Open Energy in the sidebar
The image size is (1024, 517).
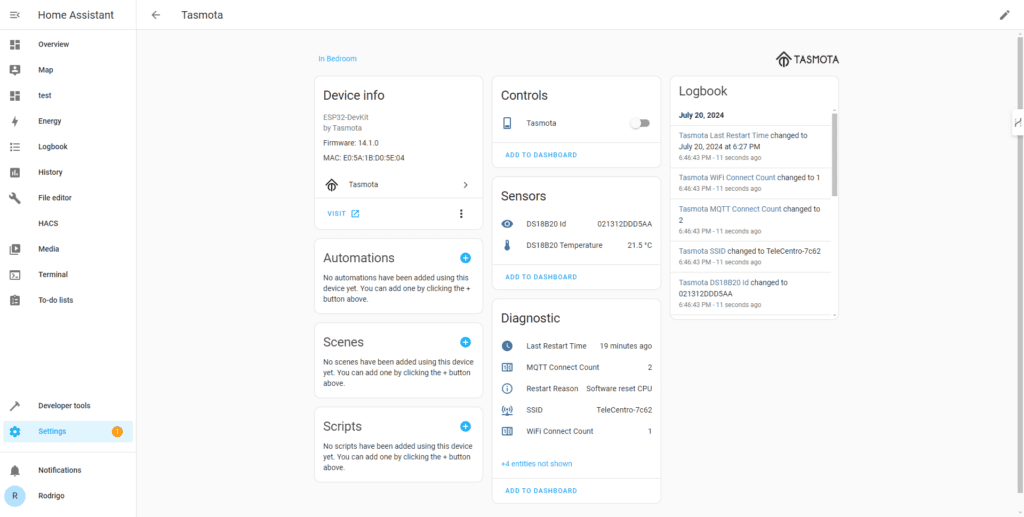point(49,121)
